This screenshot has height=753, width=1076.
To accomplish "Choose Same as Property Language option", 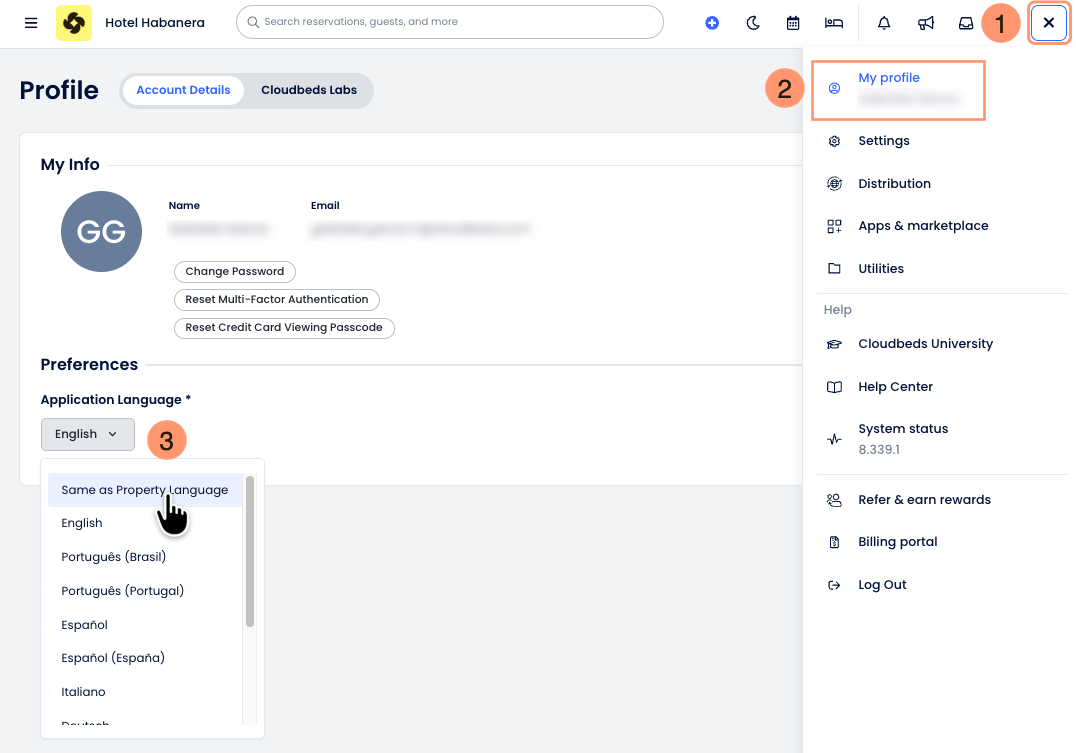I will click(x=145, y=490).
